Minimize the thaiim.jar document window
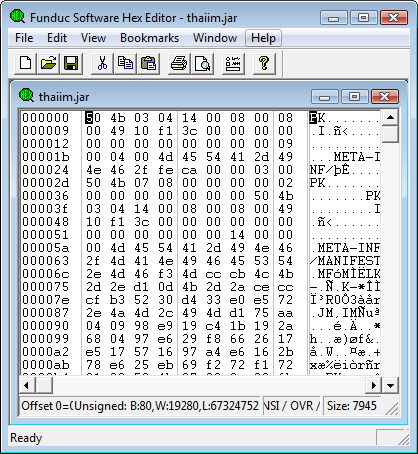 click(324, 97)
